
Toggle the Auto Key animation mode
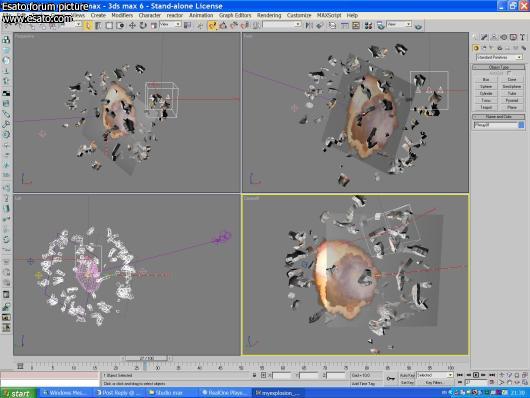pos(407,375)
